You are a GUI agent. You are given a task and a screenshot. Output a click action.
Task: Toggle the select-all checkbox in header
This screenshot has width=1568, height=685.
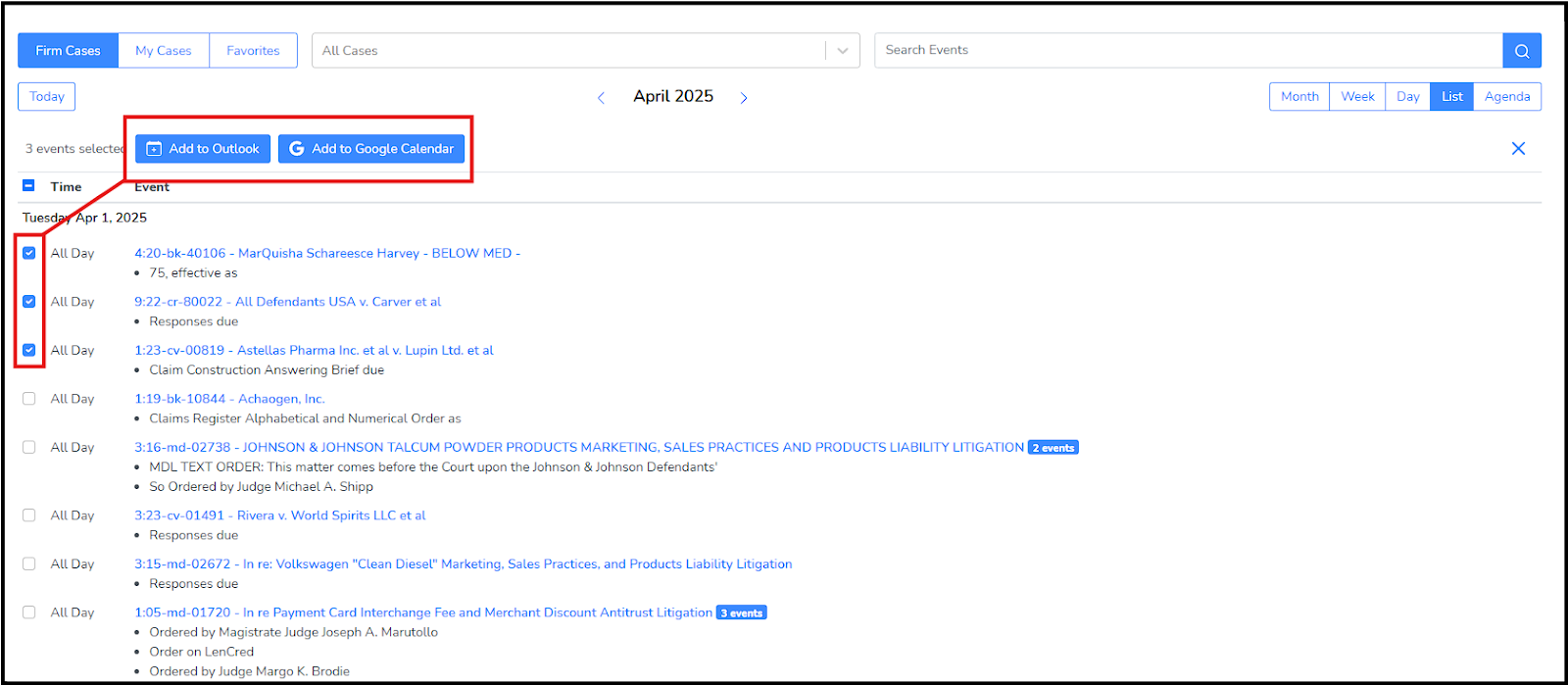(28, 185)
